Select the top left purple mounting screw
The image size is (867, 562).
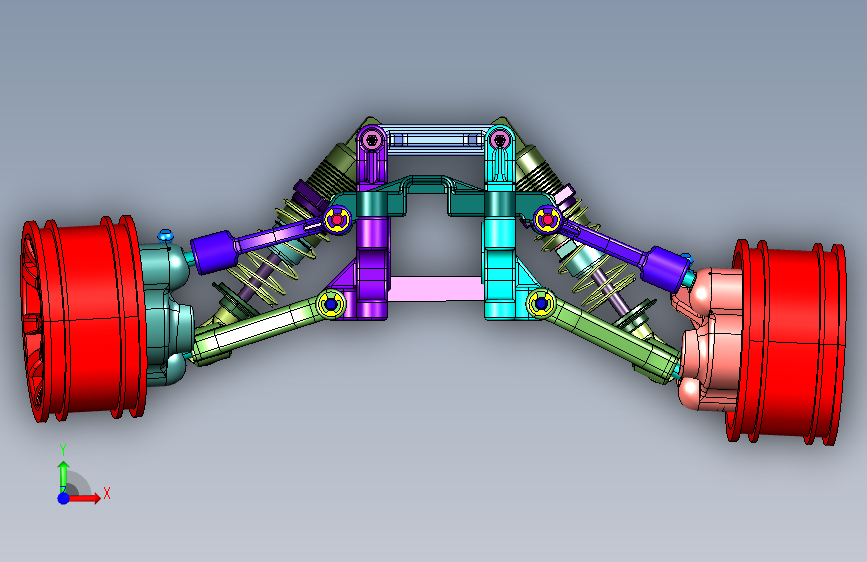click(372, 138)
